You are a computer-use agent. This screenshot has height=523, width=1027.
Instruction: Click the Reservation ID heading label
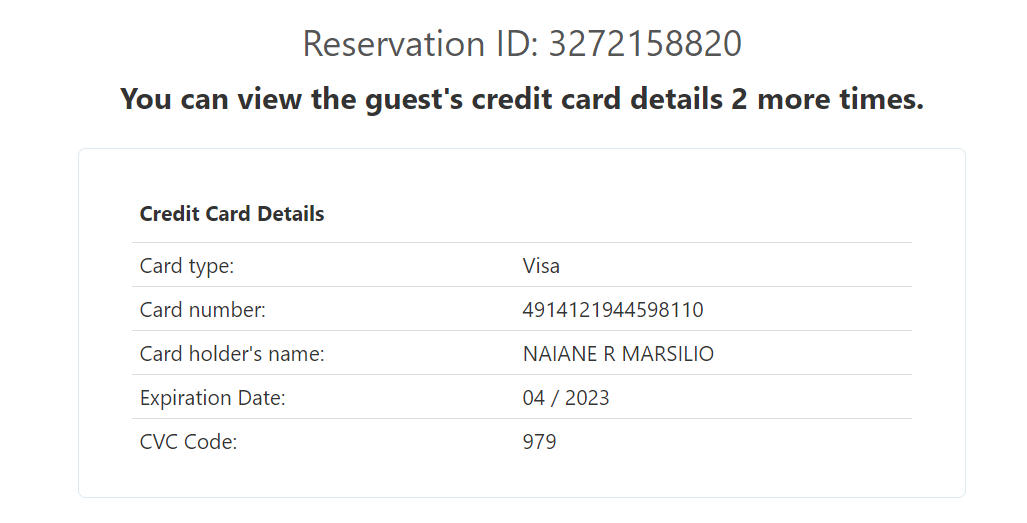[x=422, y=44]
